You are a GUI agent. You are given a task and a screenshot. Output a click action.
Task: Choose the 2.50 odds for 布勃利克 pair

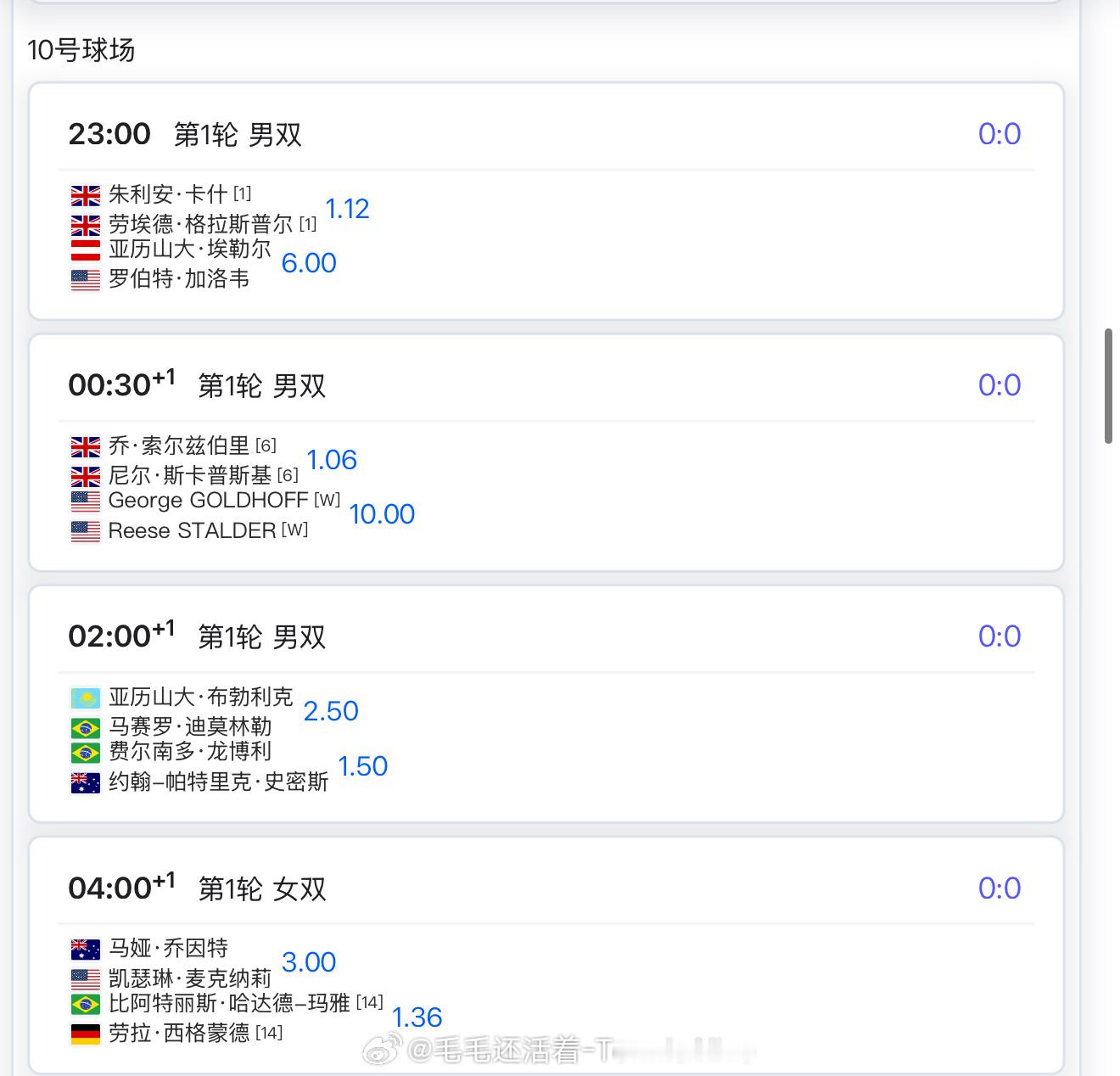click(x=331, y=711)
